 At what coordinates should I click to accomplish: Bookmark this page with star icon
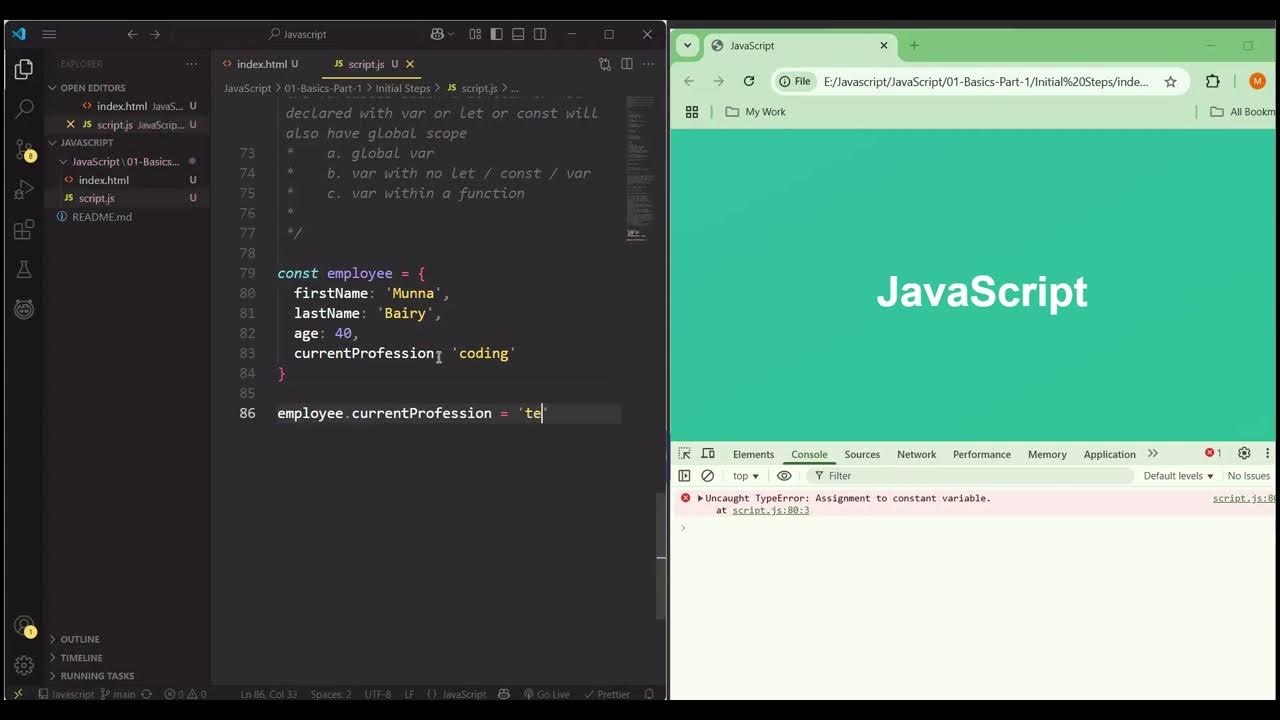coord(1170,81)
